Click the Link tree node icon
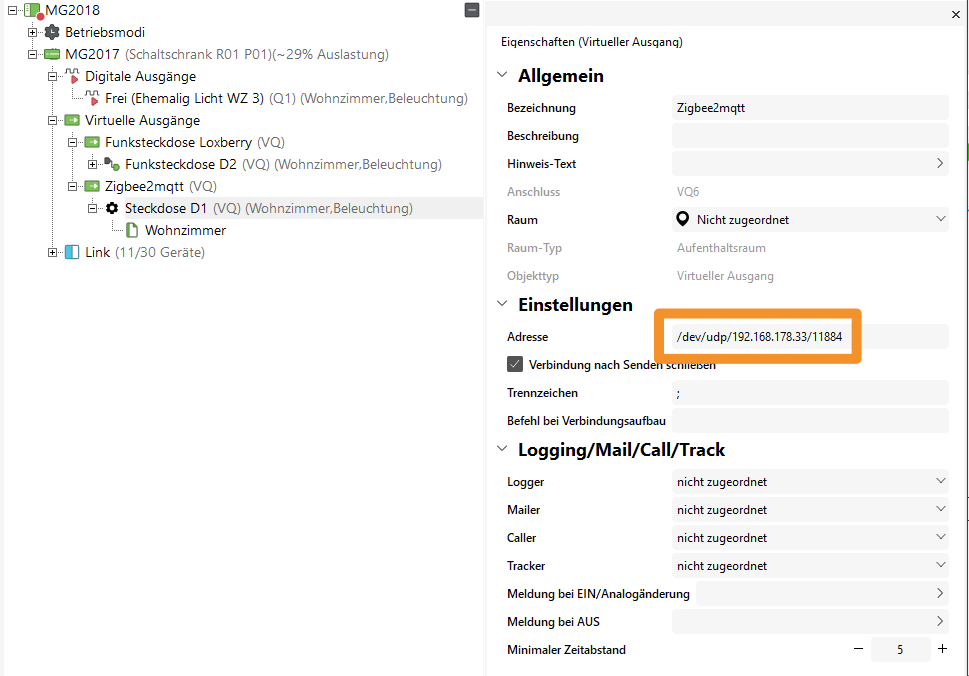The width and height of the screenshot is (969, 676). click(x=72, y=252)
